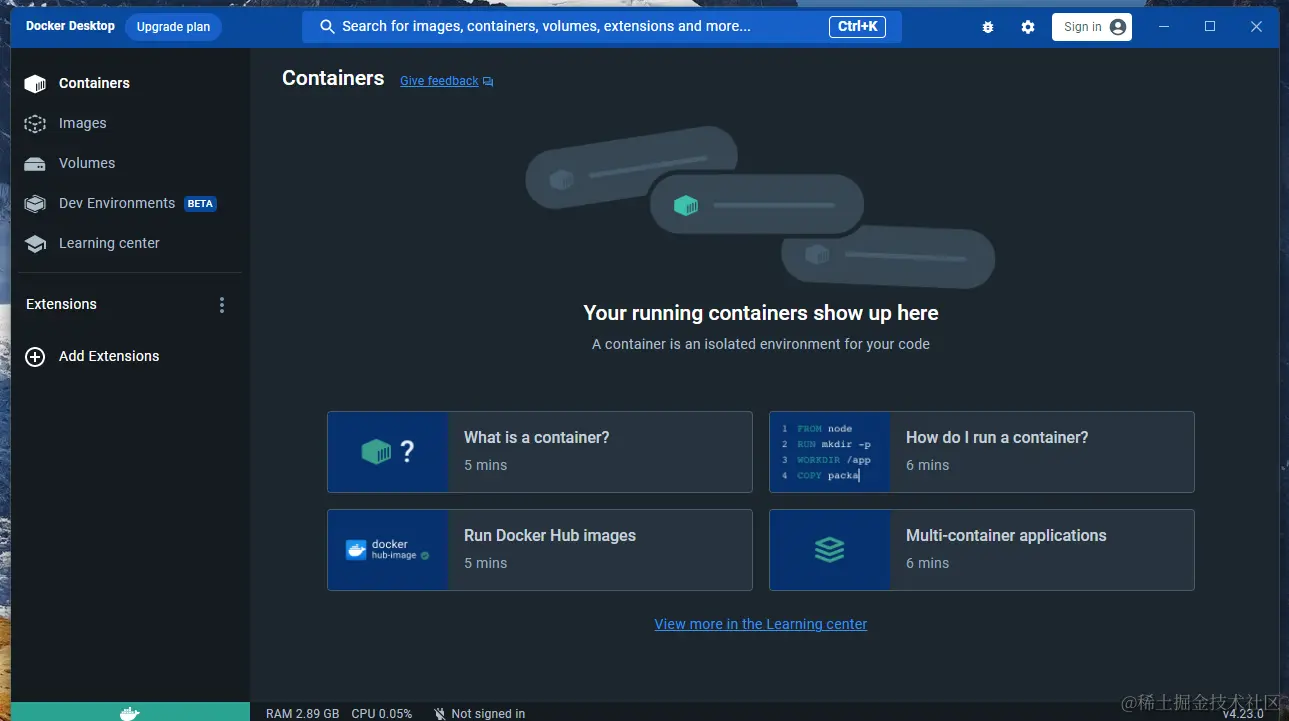Screen dimensions: 1289x721
Task: Click the Learning center graduation cap icon
Action: point(35,244)
